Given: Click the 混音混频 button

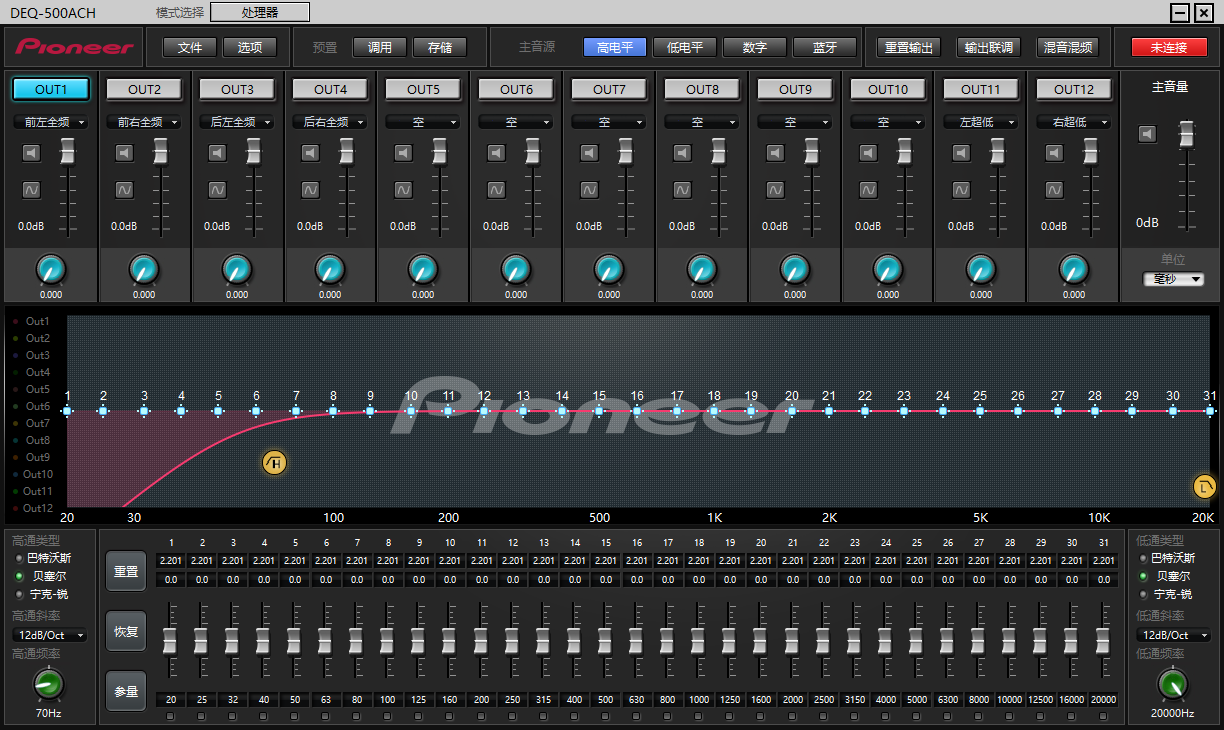Looking at the screenshot, I should (1069, 47).
